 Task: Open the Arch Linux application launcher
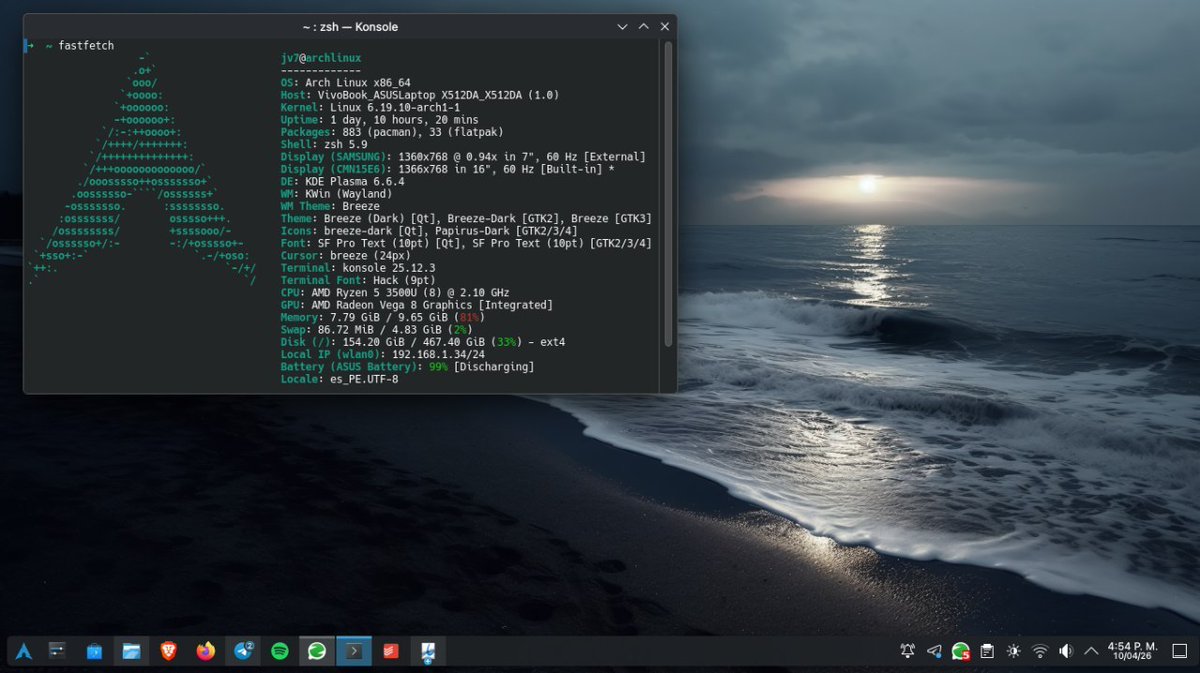[x=24, y=651]
